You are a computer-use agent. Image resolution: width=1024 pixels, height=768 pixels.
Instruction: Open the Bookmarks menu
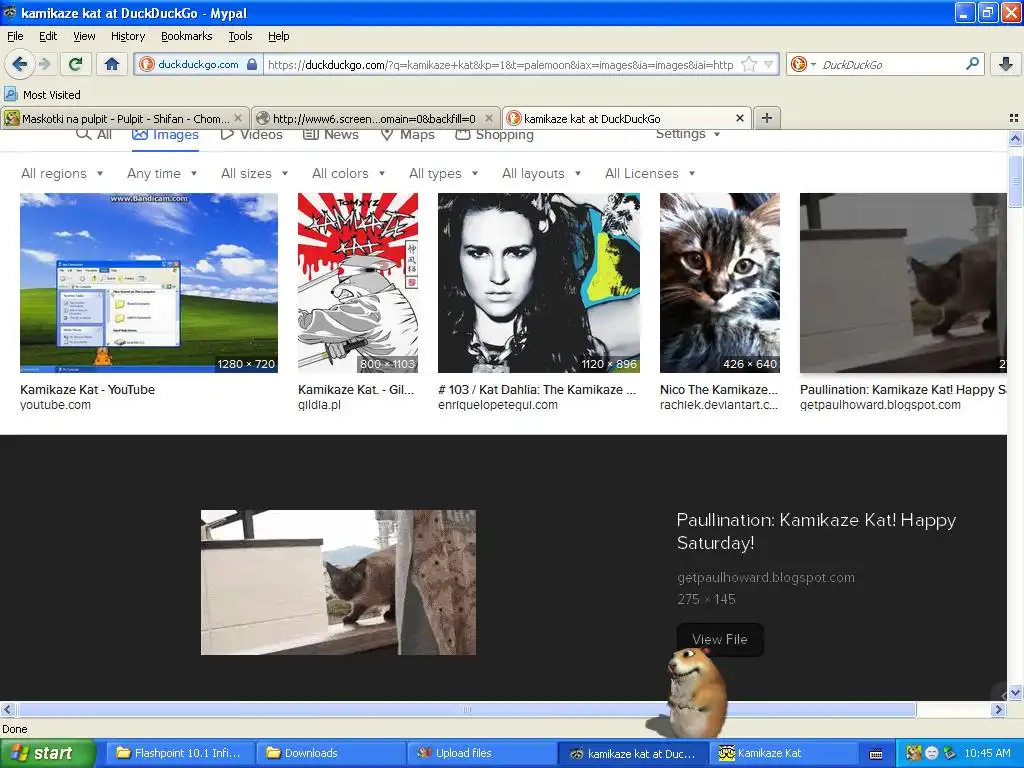click(186, 36)
